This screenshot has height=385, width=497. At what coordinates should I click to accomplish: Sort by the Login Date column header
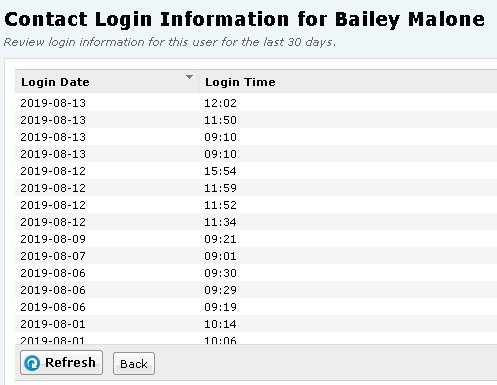pos(107,82)
